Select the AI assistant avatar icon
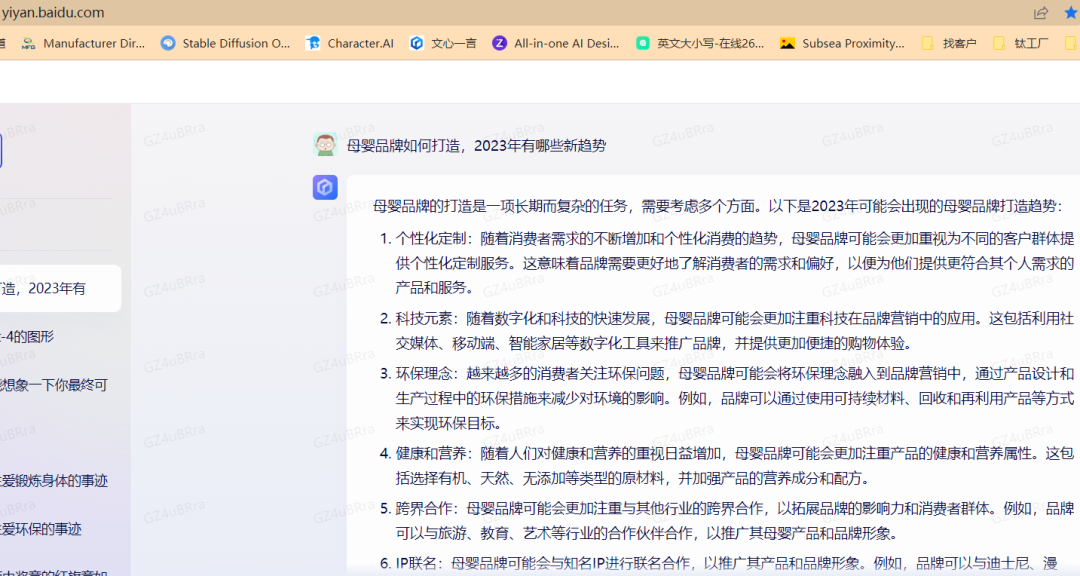This screenshot has width=1080, height=576. (x=325, y=187)
